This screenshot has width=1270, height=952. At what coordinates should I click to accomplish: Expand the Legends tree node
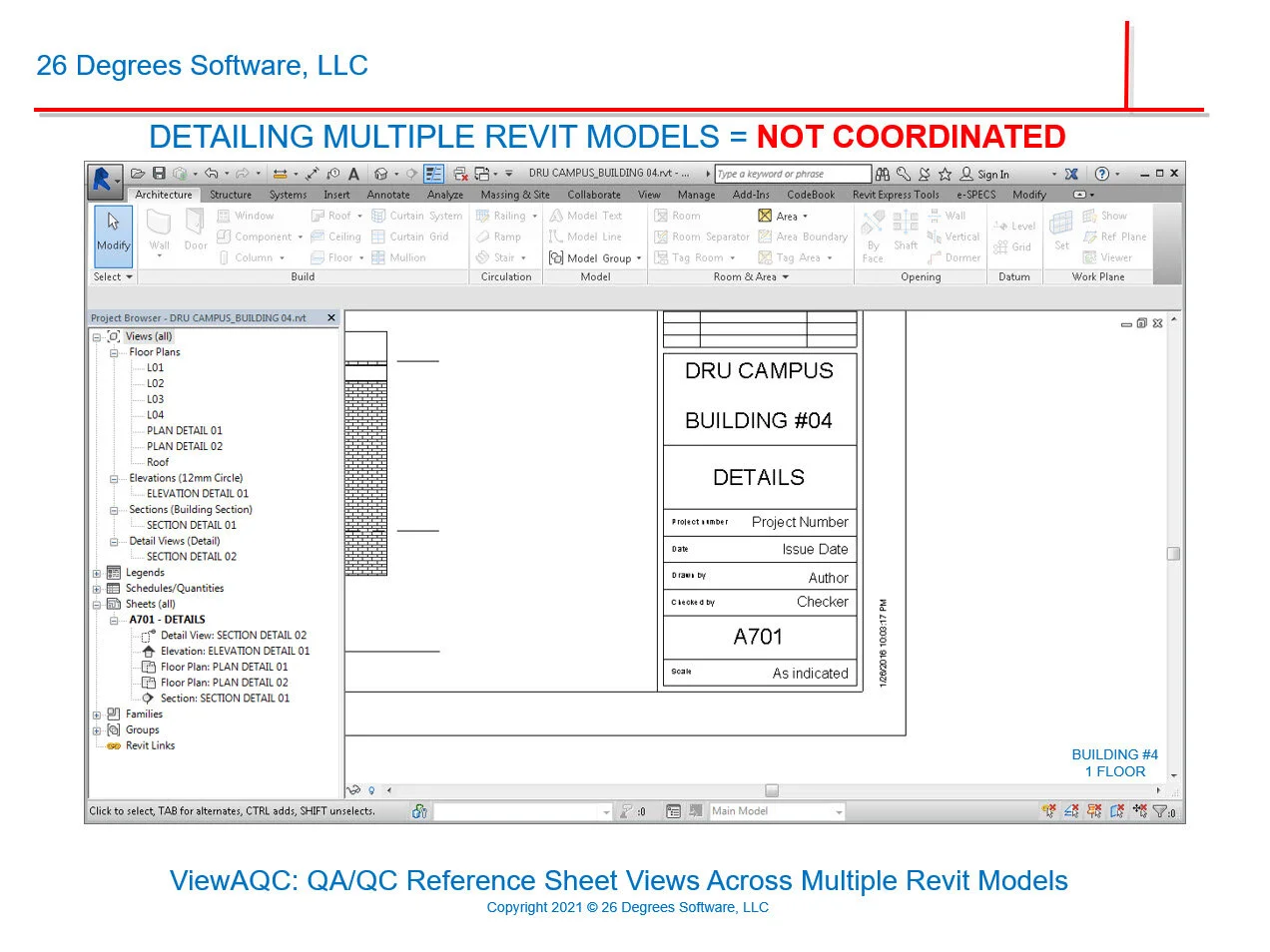[97, 574]
